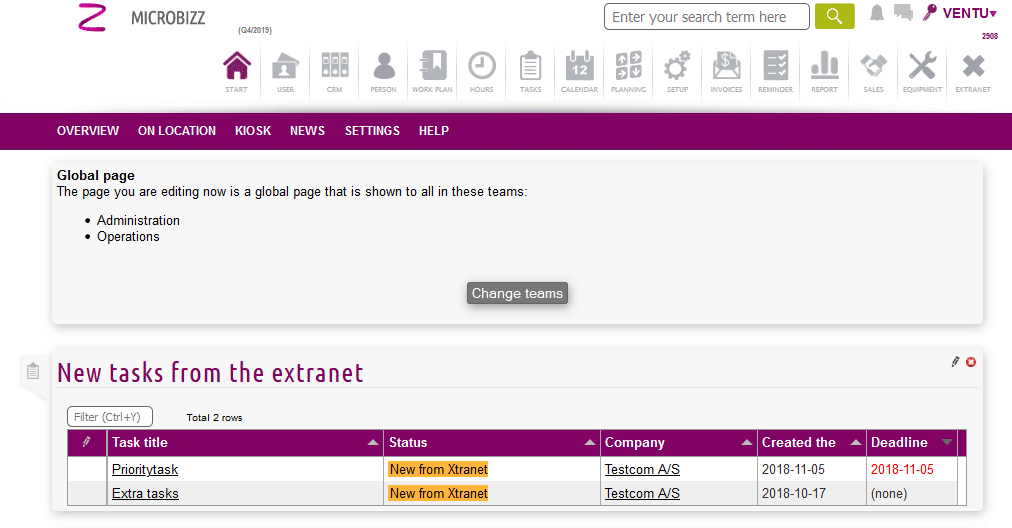Image resolution: width=1012 pixels, height=528 pixels.
Task: Click the notification bell icon
Action: coord(877,13)
